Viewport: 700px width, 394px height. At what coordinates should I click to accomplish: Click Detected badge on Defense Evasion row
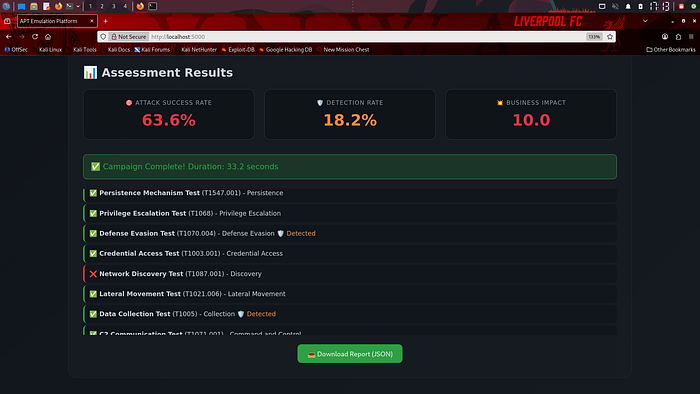click(x=296, y=233)
